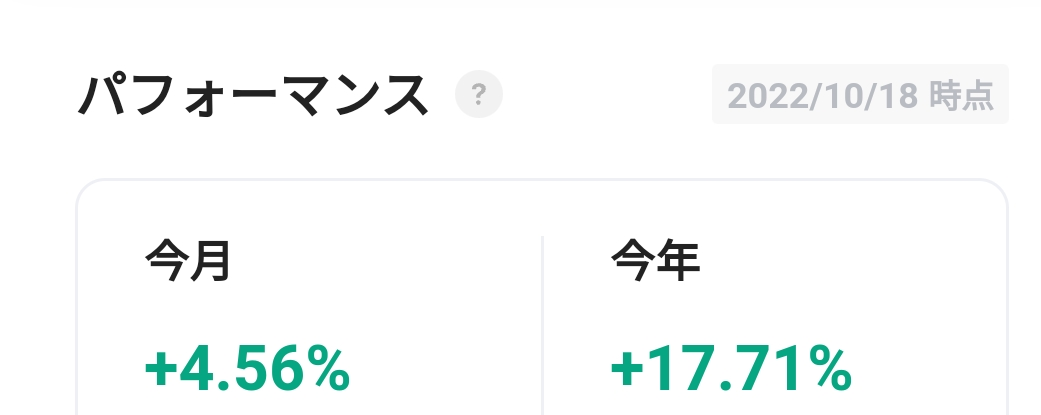This screenshot has width=1041, height=415.
Task: Select the 今月 label
Action: 188,262
